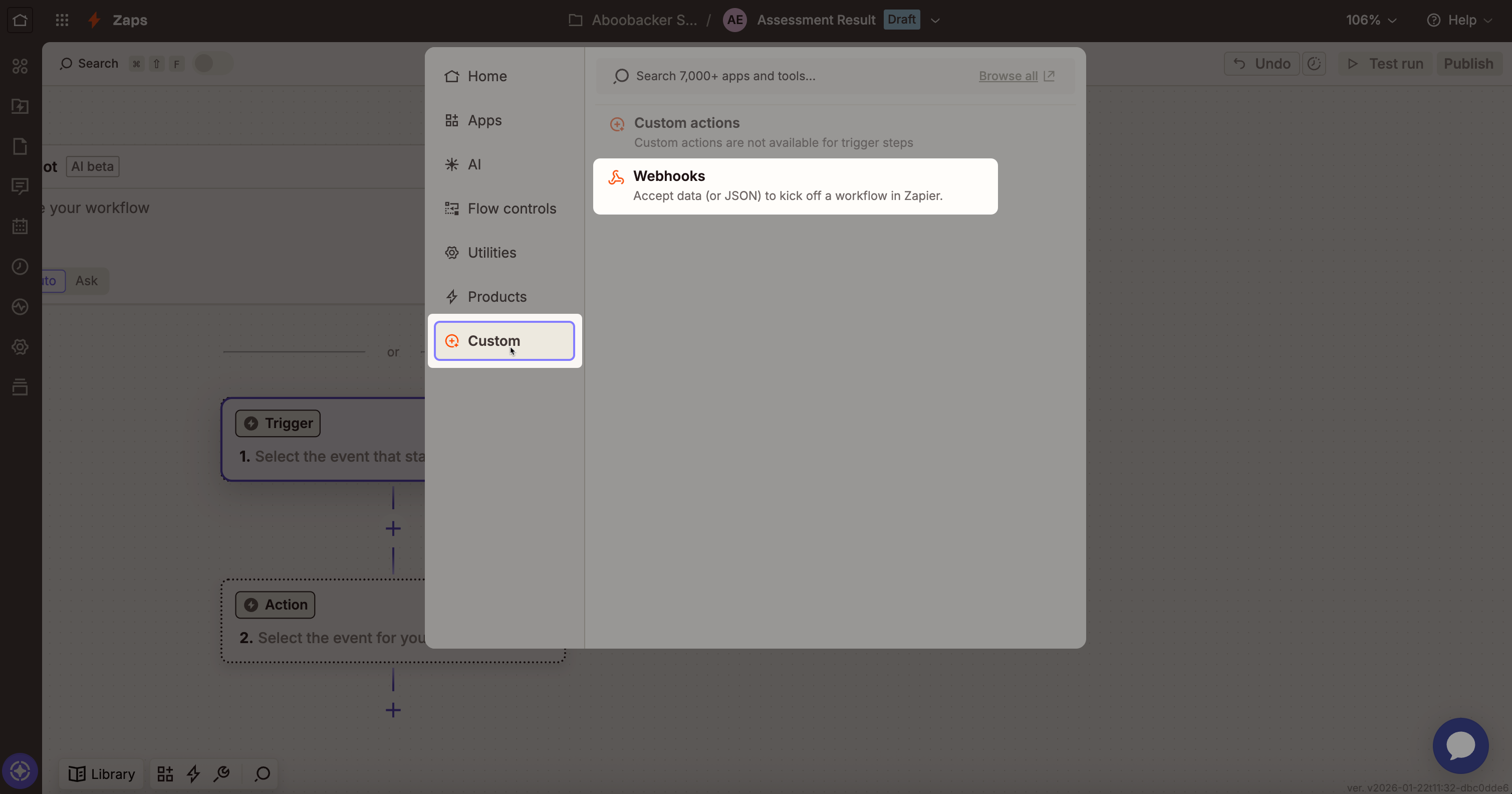Open settings gear in left sidebar
This screenshot has height=794, width=1512.
(20, 347)
